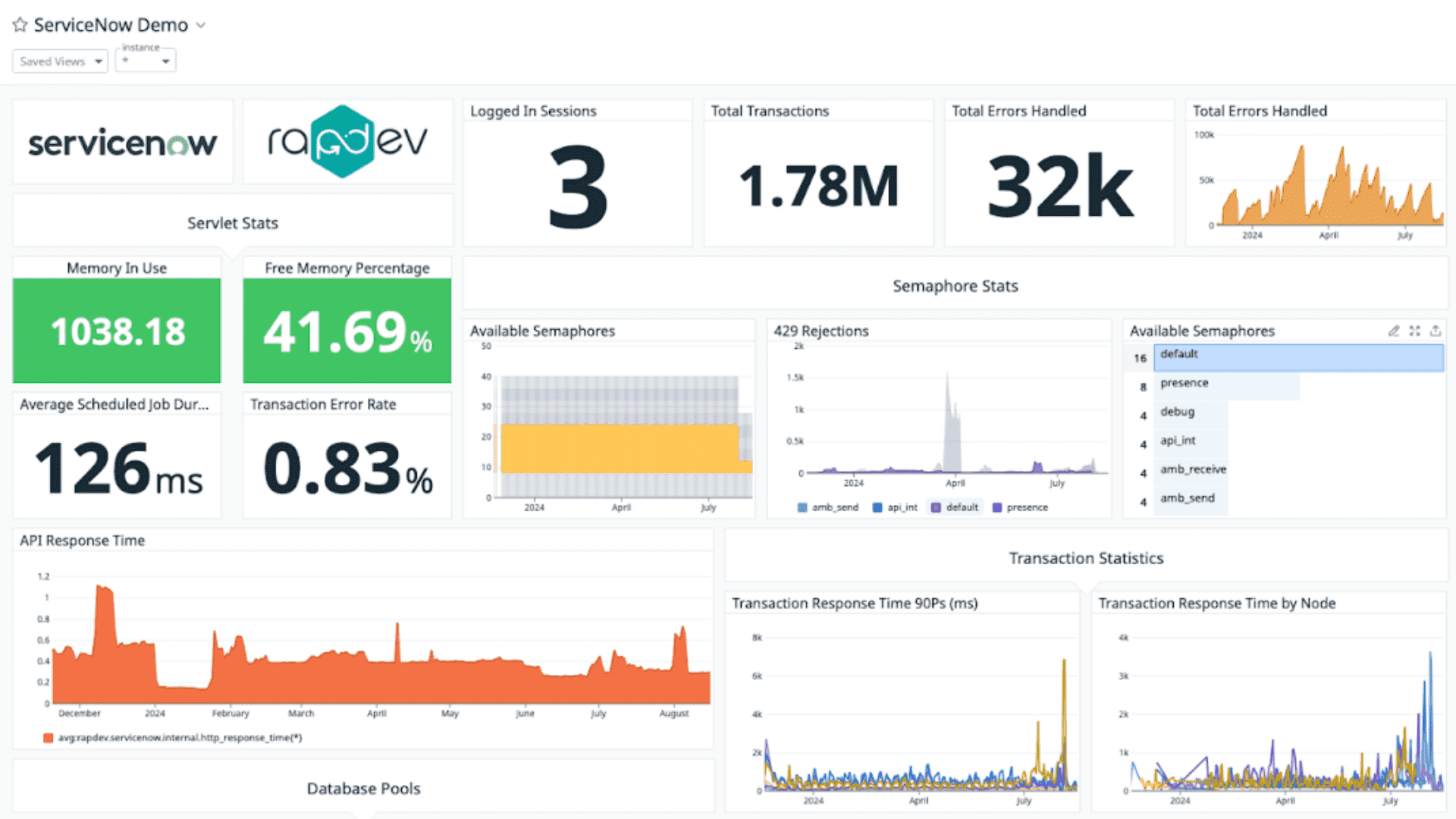1456x819 pixels.
Task: Select the presence row in Available Semaphores list
Action: point(1226,386)
